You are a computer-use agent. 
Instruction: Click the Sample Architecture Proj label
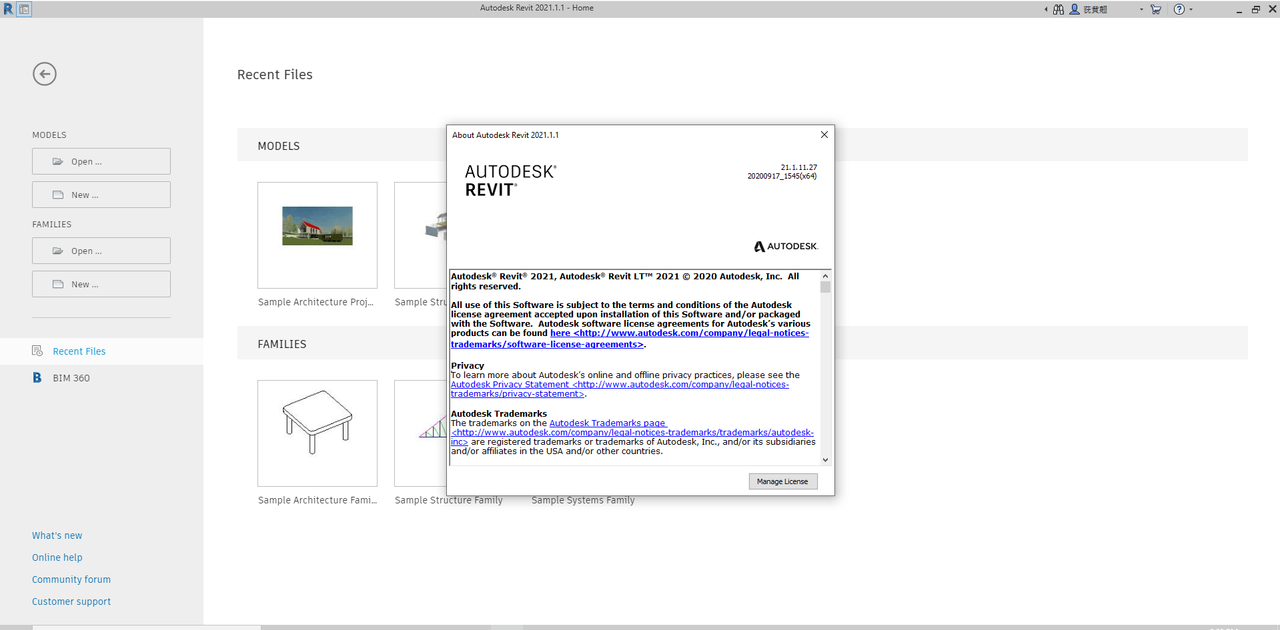click(317, 302)
